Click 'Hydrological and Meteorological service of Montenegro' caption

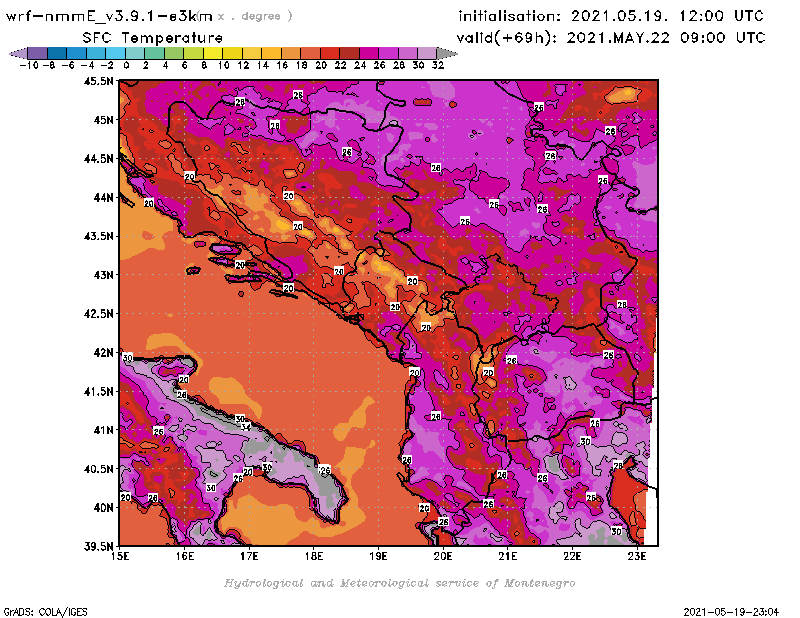(399, 583)
